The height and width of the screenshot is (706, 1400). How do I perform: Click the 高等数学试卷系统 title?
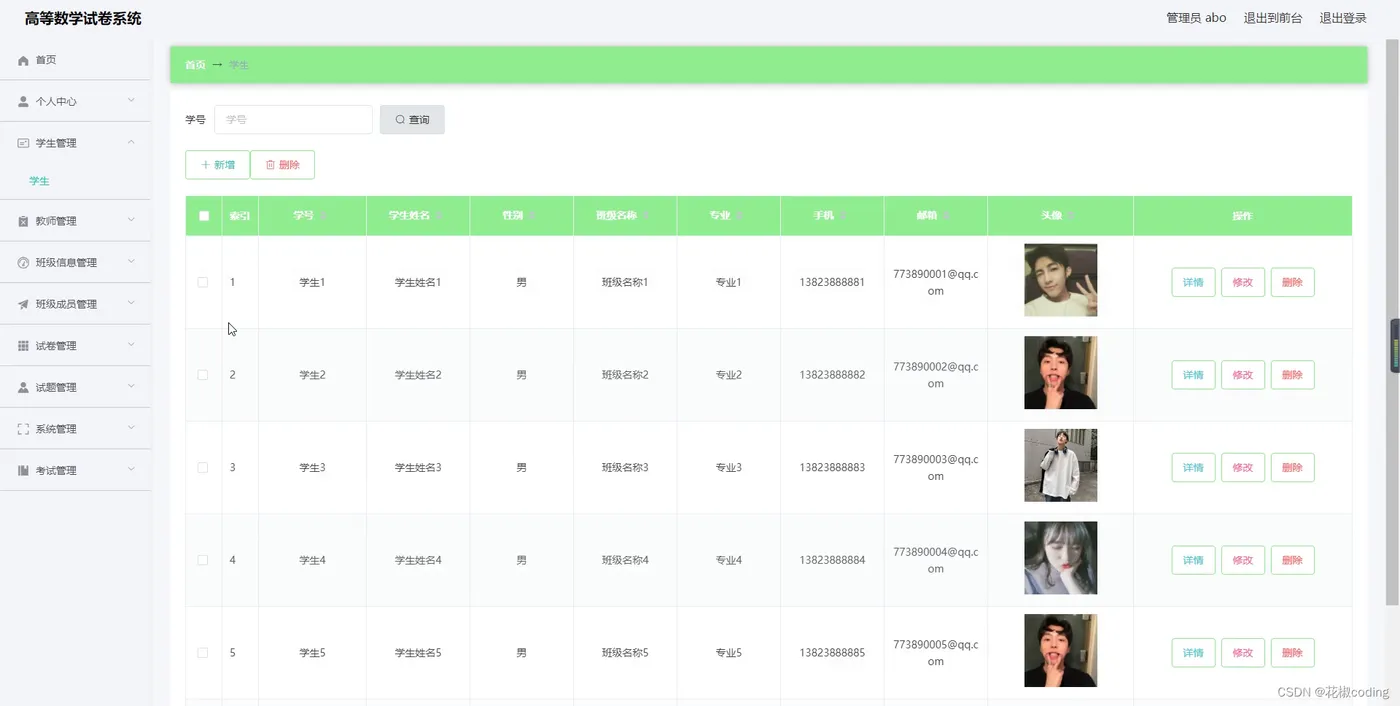click(x=83, y=19)
